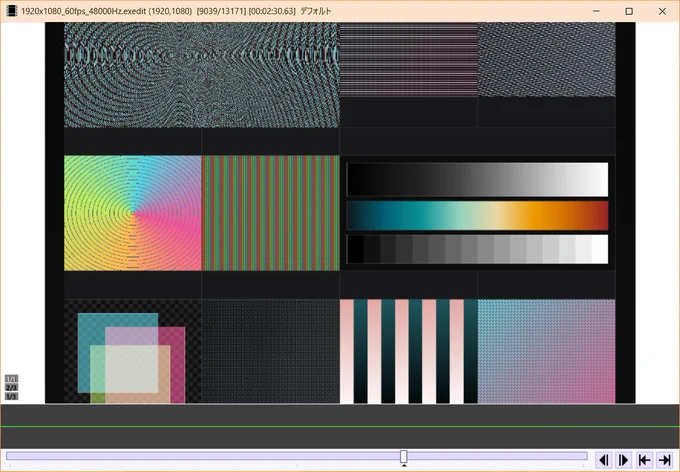The height and width of the screenshot is (472, 680).
Task: Click the 1/3 zoom label
Action: [11, 397]
